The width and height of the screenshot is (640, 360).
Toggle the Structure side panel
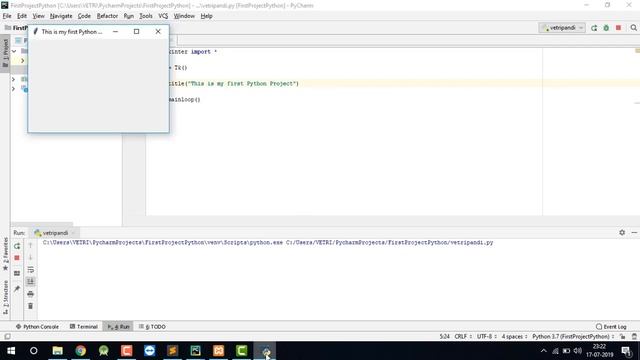coord(5,297)
